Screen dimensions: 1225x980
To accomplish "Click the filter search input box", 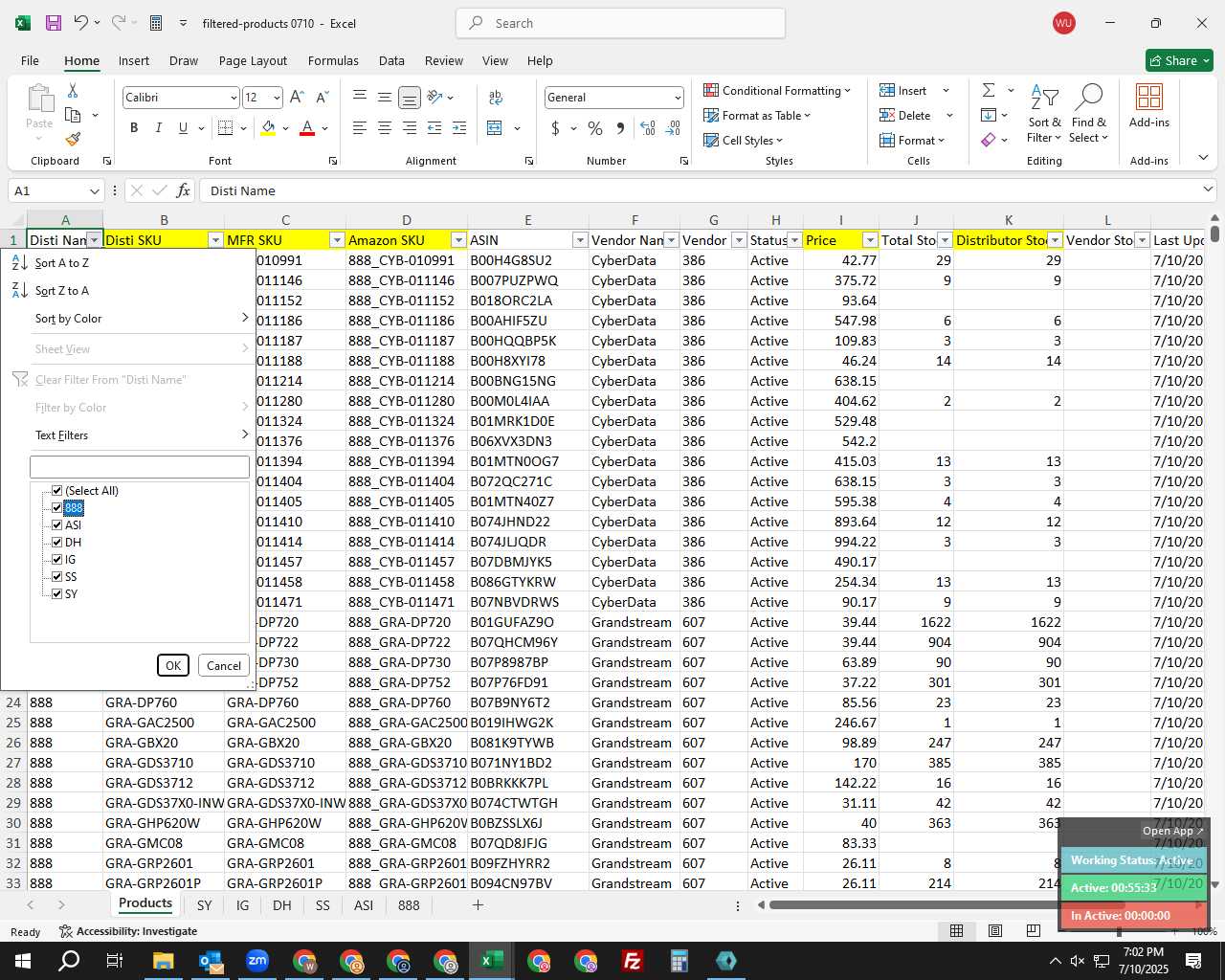I will coord(140,467).
